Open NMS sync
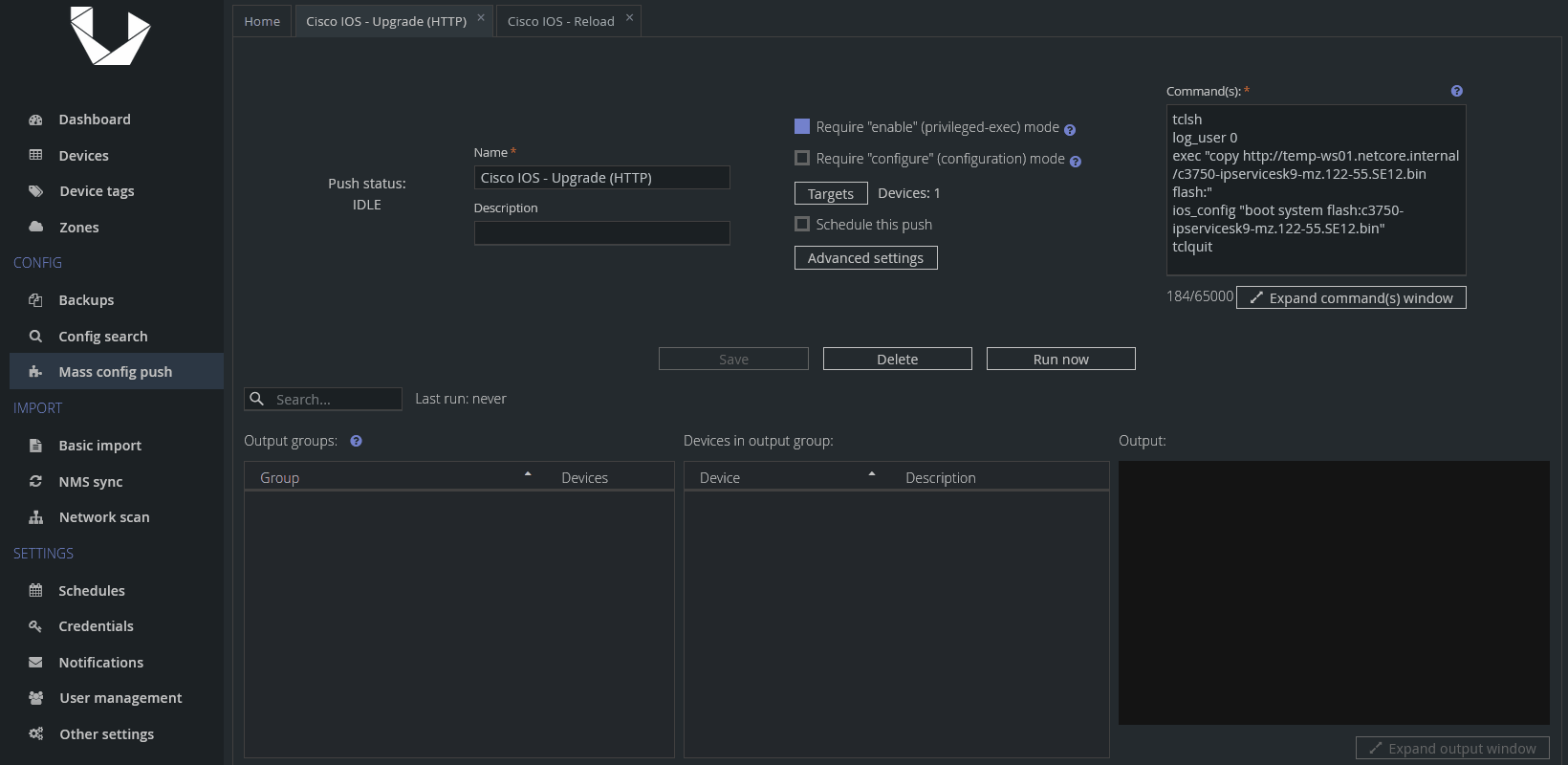This screenshot has width=1568, height=765. pyautogui.click(x=91, y=481)
